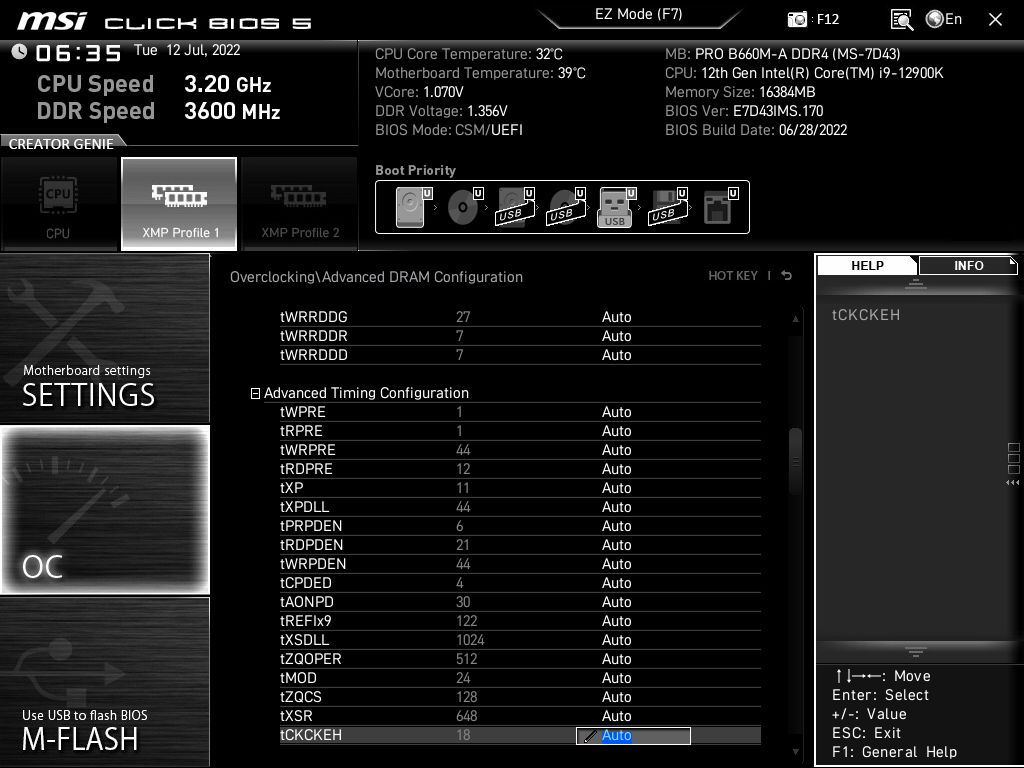The height and width of the screenshot is (768, 1024).
Task: Select the hard drive boot device icon
Action: coord(413,207)
